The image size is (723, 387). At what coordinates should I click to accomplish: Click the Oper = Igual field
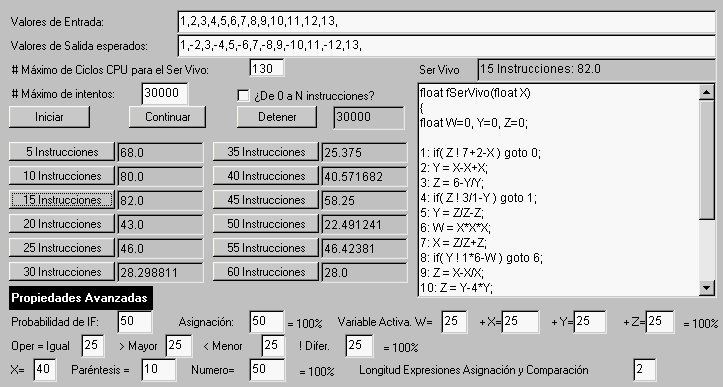93,345
